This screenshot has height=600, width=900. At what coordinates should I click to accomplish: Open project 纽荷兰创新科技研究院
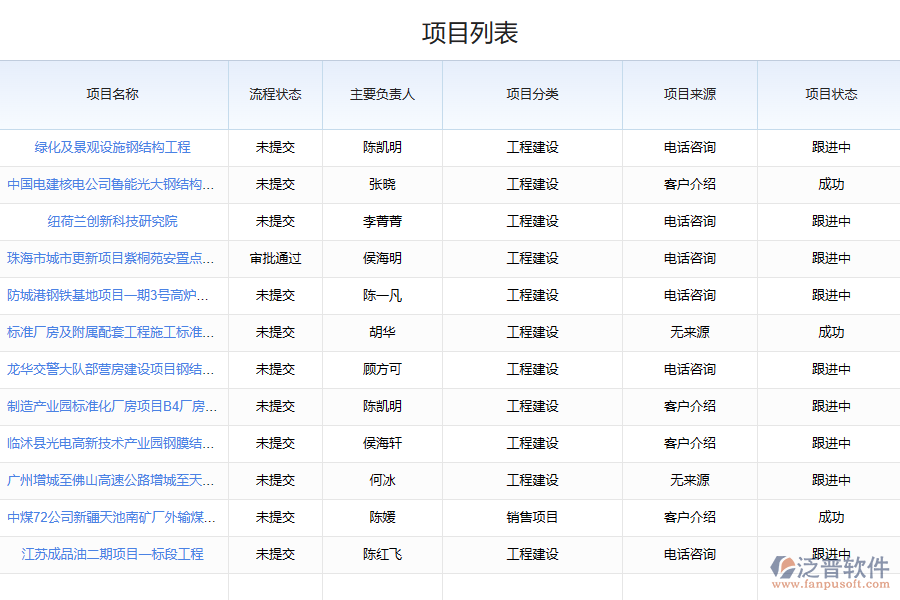coord(113,221)
